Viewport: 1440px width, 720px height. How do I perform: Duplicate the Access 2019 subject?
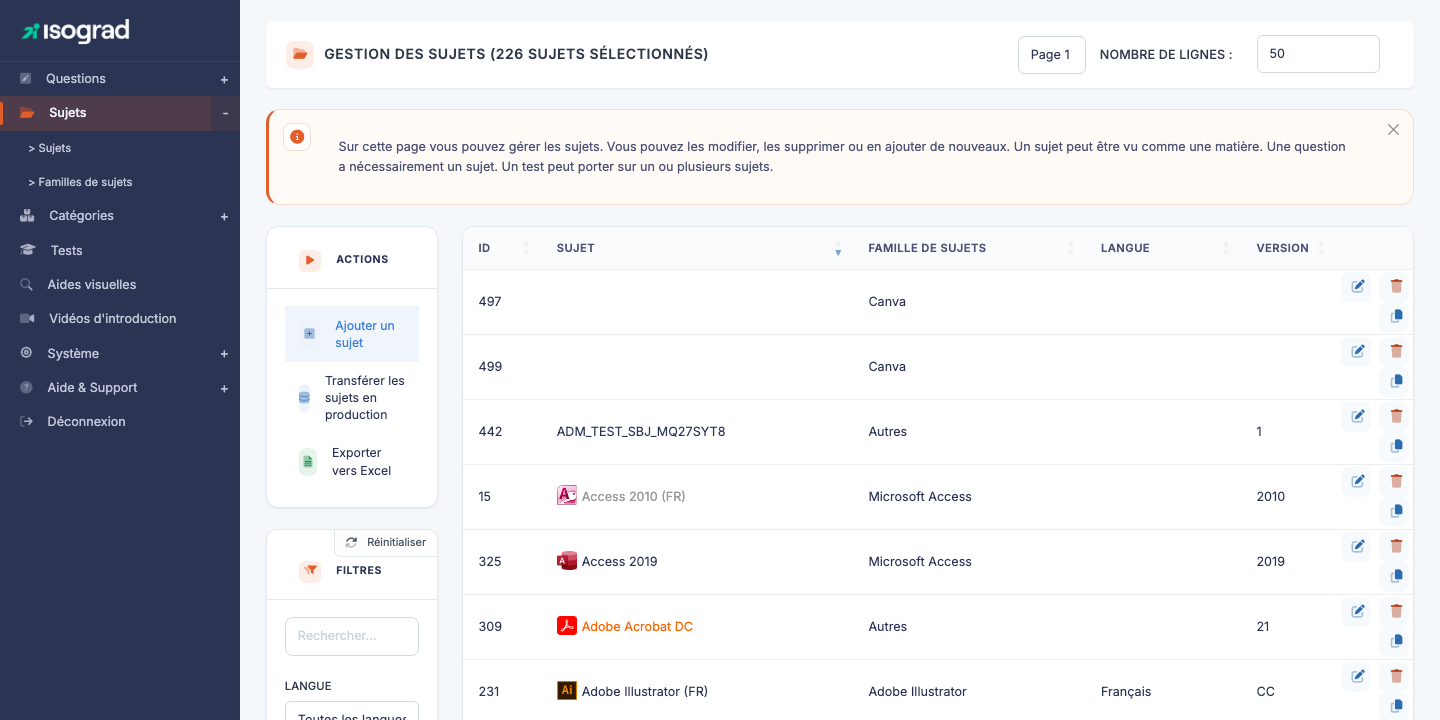1396,576
